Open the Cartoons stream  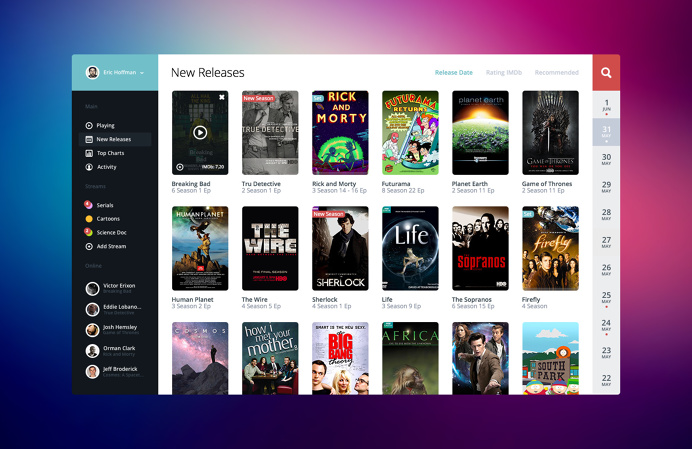pyautogui.click(x=108, y=219)
